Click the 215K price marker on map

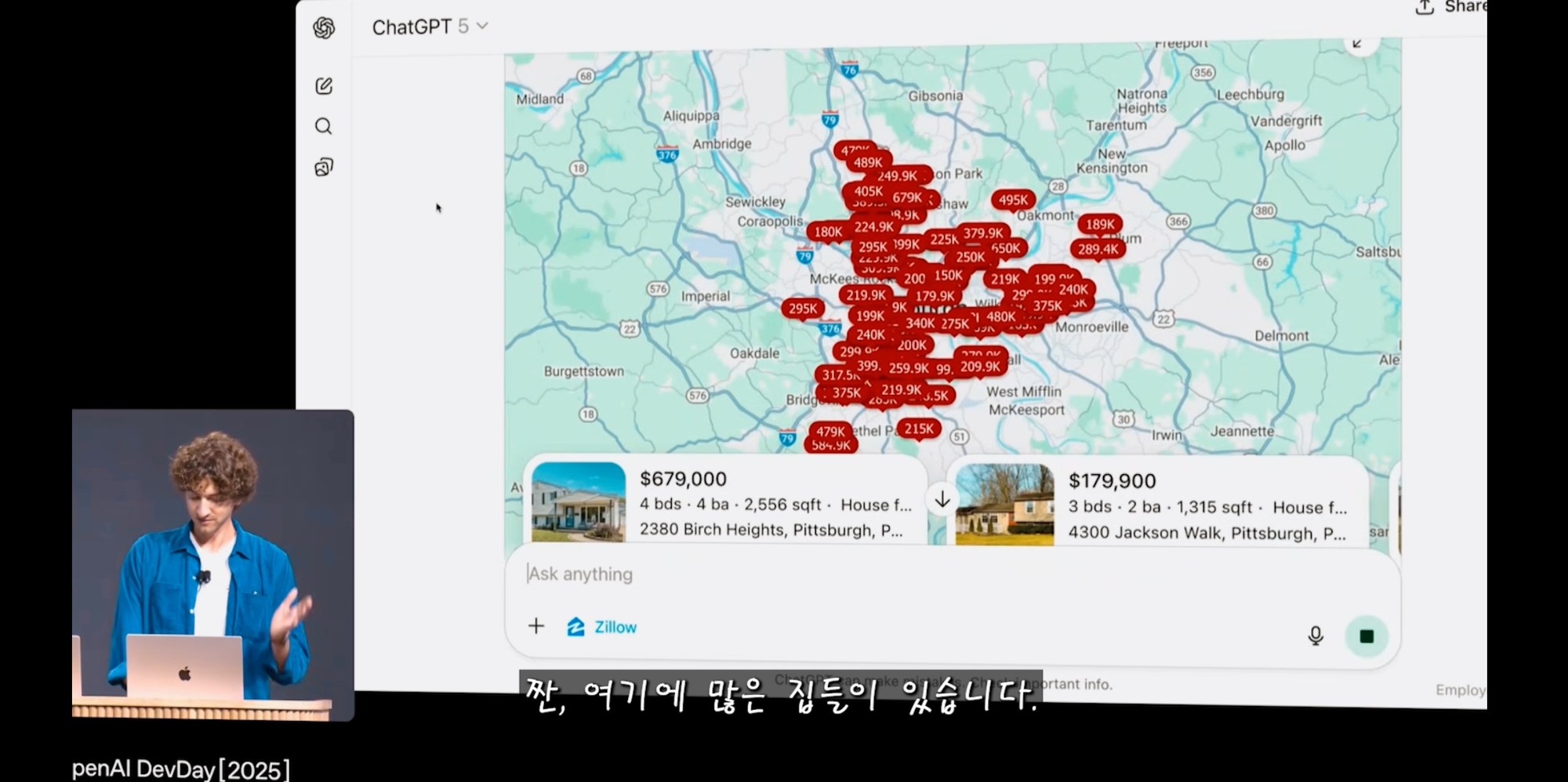919,429
